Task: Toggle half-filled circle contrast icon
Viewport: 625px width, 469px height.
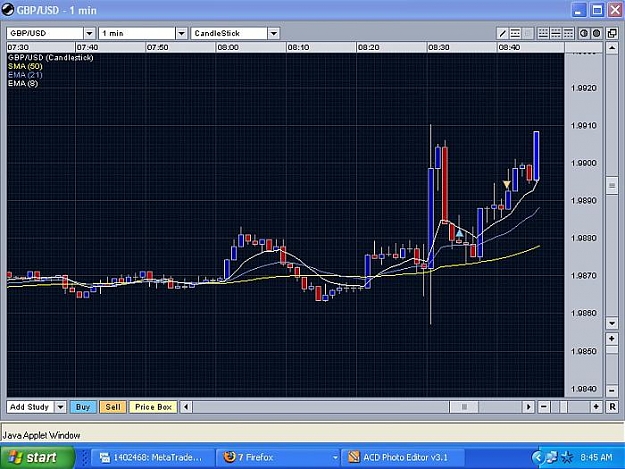Action: coord(584,33)
